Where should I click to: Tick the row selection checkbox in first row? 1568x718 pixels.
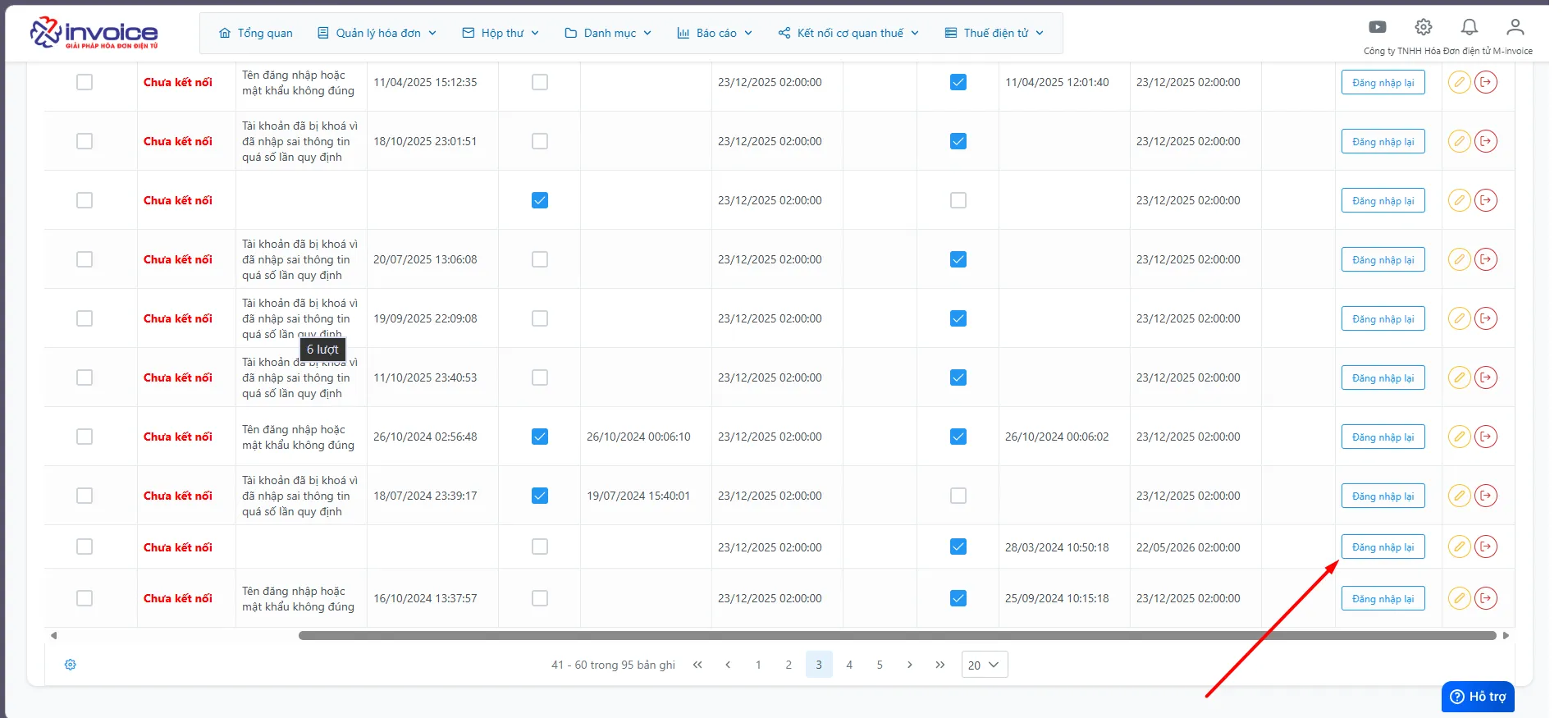[85, 82]
